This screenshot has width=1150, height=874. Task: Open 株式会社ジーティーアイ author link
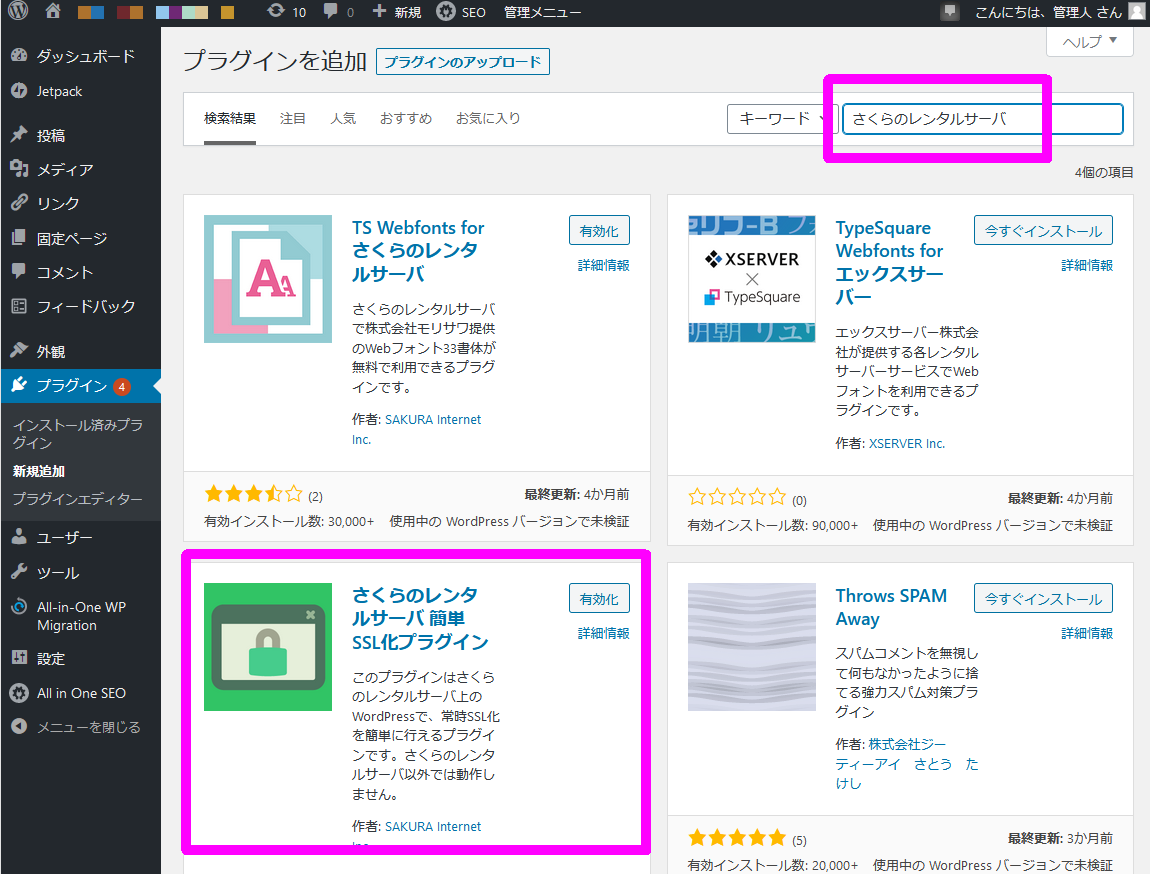tap(907, 764)
